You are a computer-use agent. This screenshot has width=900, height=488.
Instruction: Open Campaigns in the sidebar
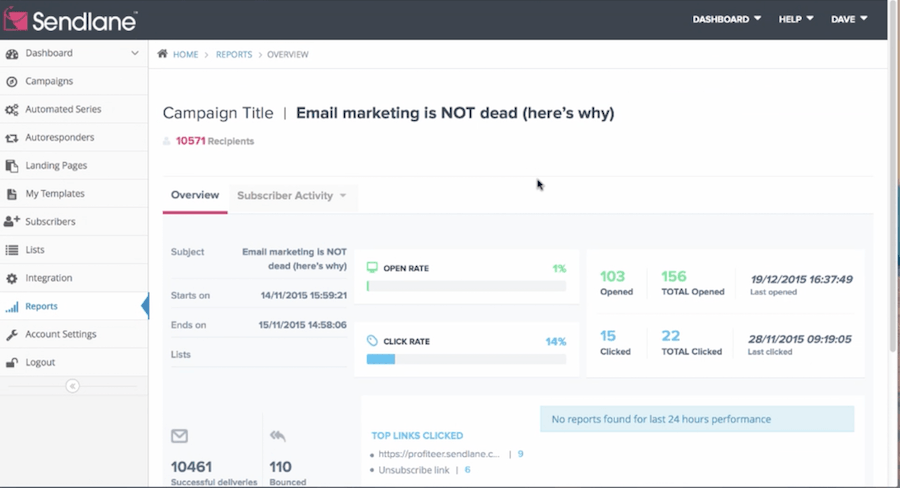[74, 81]
